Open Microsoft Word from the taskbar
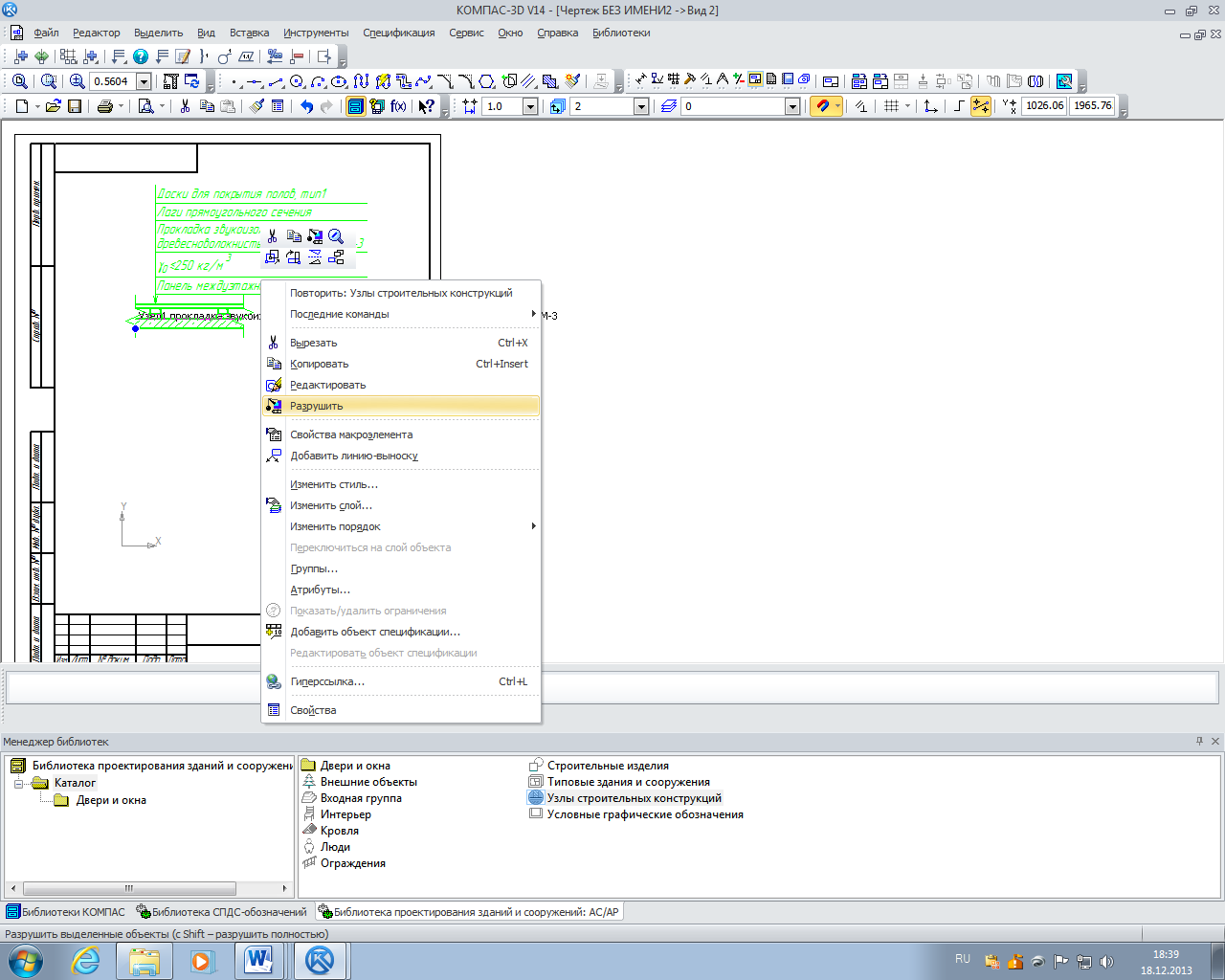Image resolution: width=1225 pixels, height=980 pixels. (x=258, y=960)
